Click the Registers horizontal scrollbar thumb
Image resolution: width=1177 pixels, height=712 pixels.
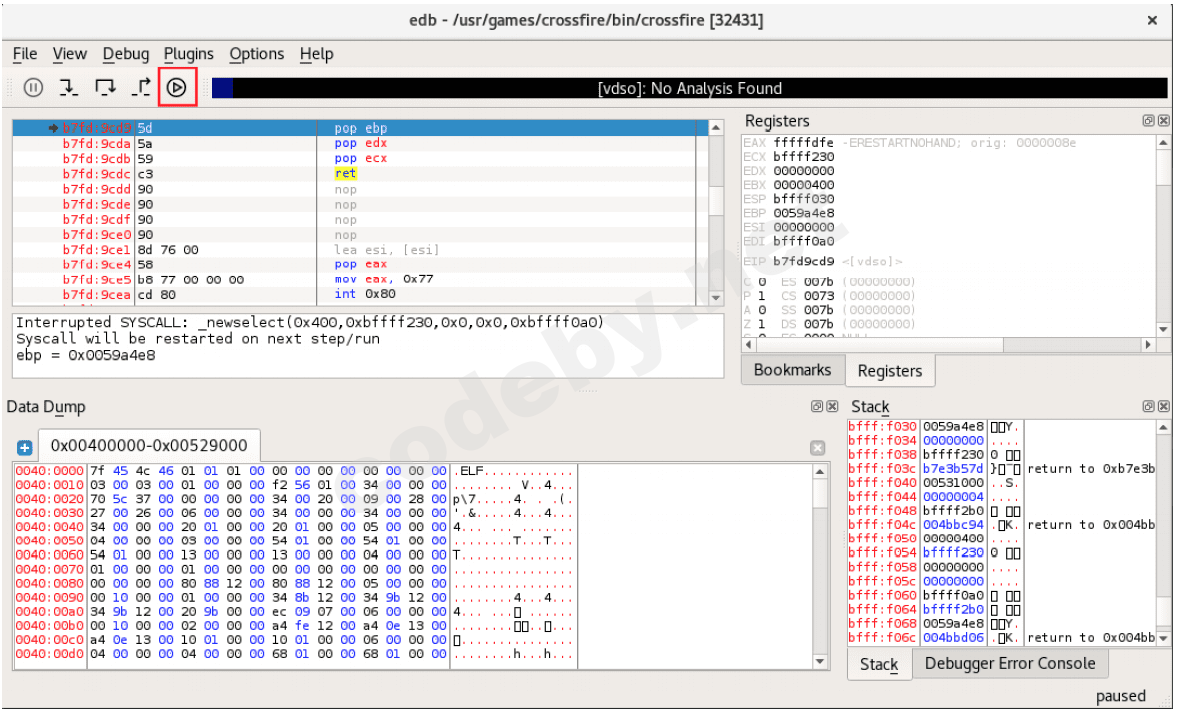coord(879,344)
